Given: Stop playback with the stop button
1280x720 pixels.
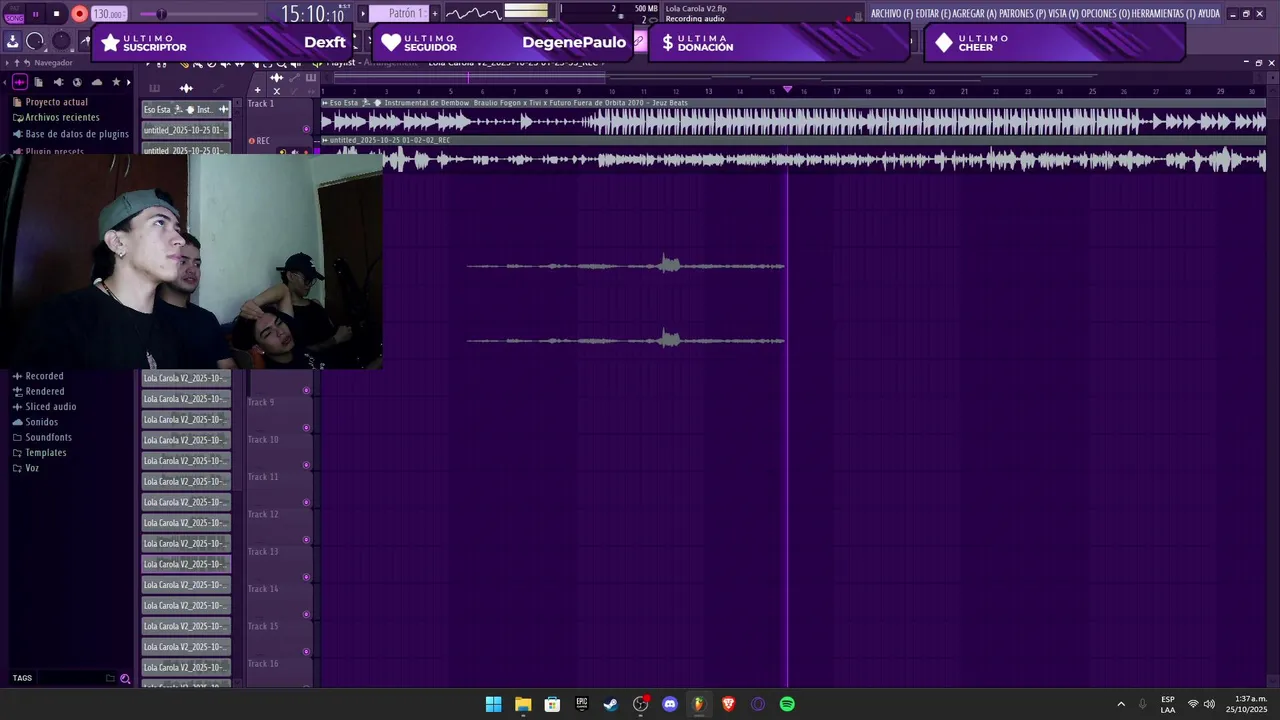Looking at the screenshot, I should [57, 14].
